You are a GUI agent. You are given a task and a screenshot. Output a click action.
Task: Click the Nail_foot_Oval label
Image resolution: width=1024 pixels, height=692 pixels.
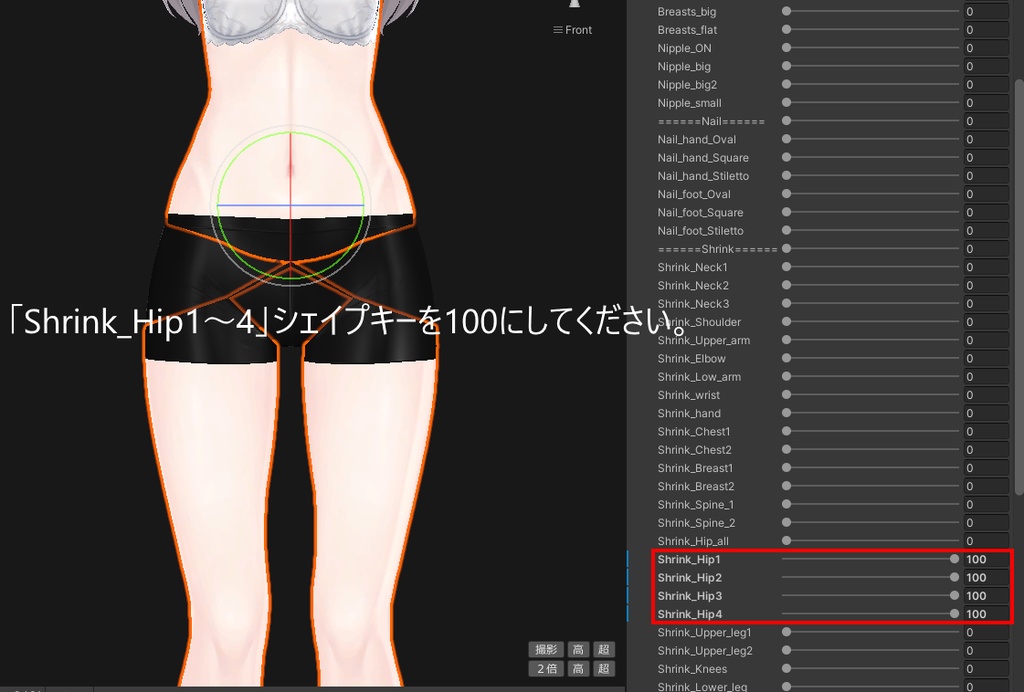pyautogui.click(x=694, y=195)
